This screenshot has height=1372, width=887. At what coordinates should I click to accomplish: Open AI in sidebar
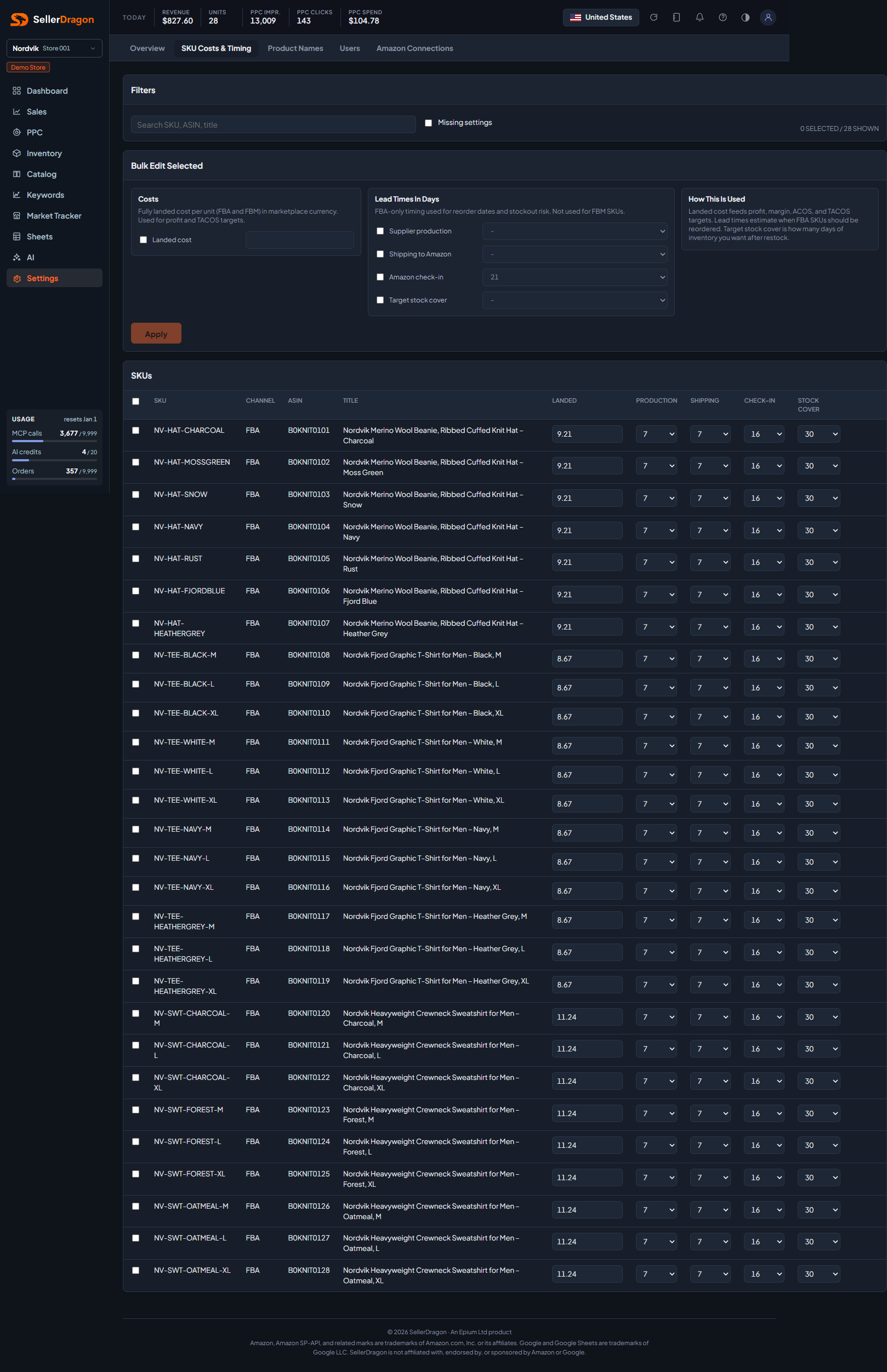54,258
